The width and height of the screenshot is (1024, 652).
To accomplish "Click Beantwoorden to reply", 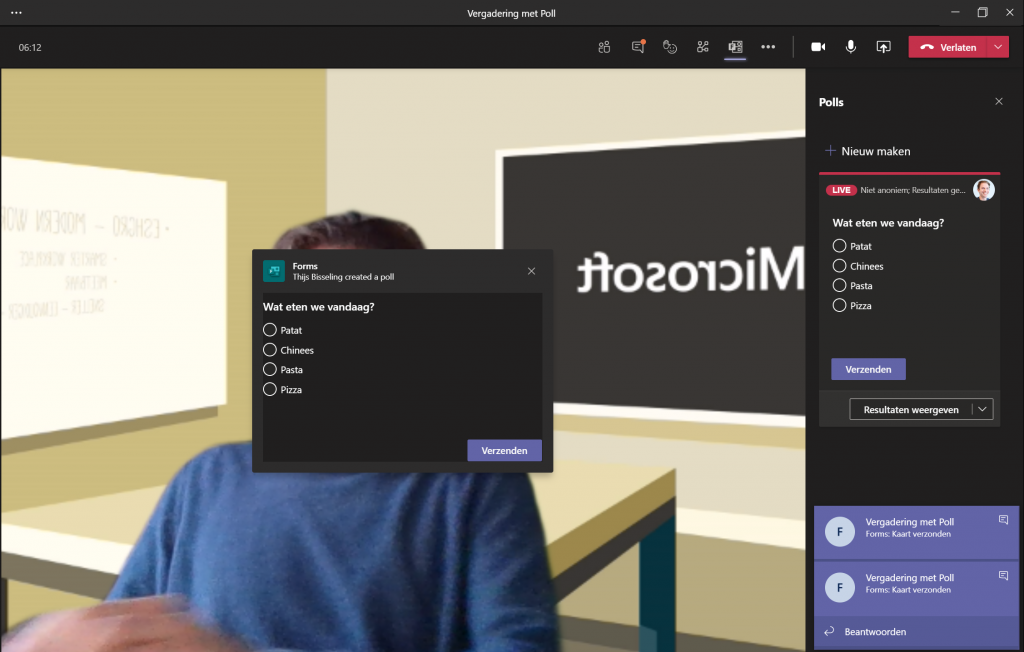I will tap(916, 632).
